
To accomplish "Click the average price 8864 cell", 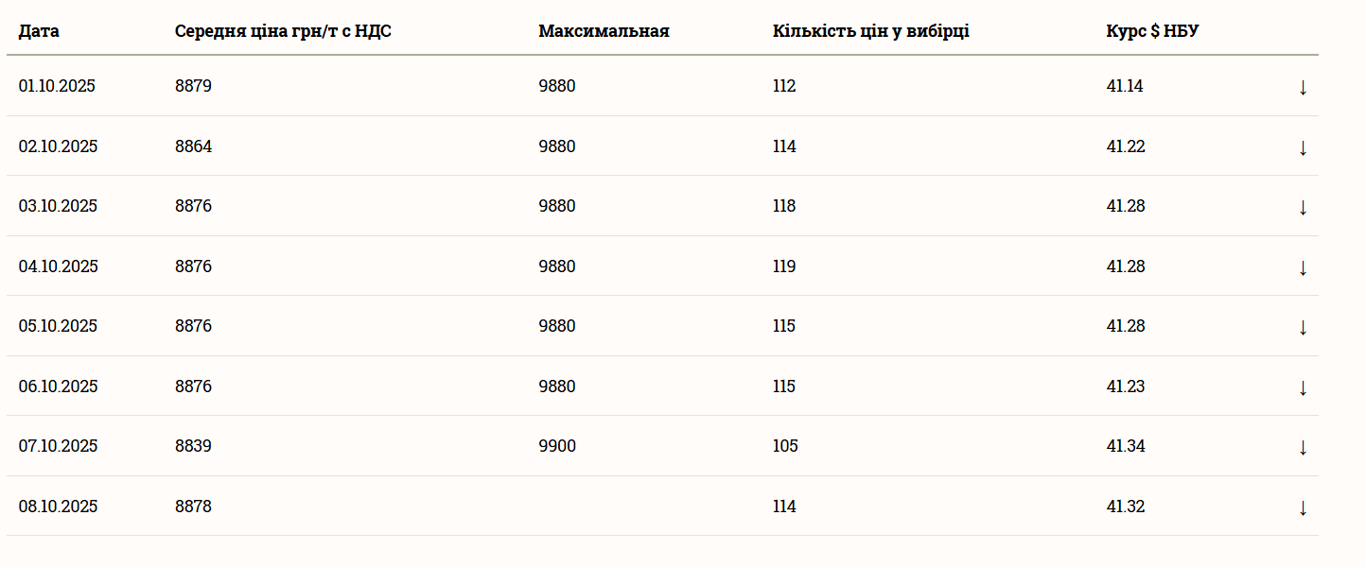I will coord(193,146).
